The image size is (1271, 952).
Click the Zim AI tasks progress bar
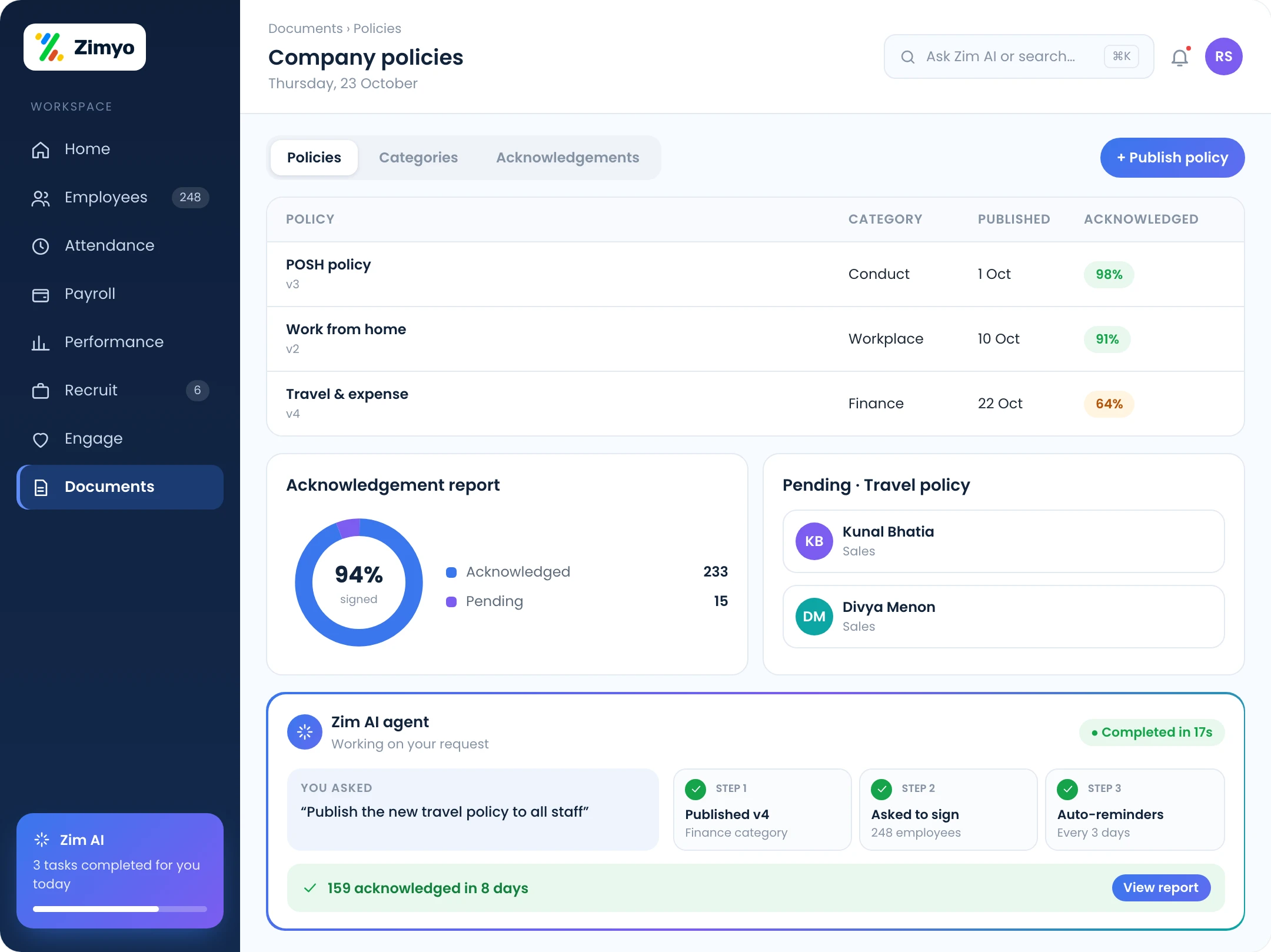pos(120,909)
